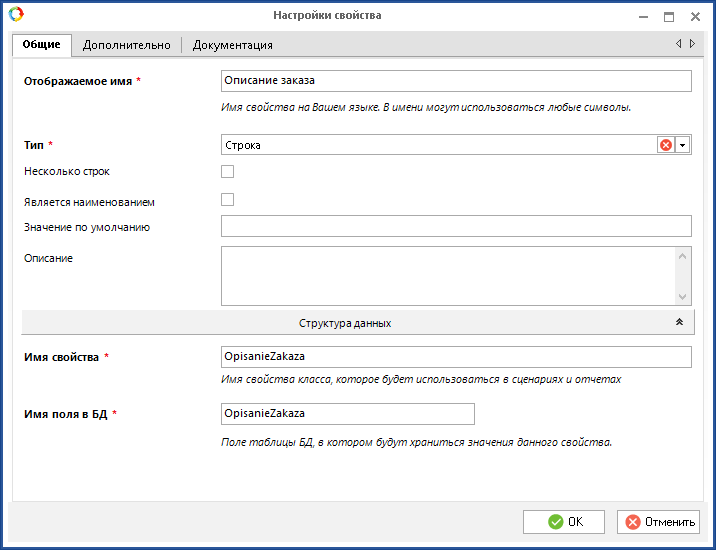Toggle the Является наименованием checkbox
The image size is (716, 550).
[227, 200]
